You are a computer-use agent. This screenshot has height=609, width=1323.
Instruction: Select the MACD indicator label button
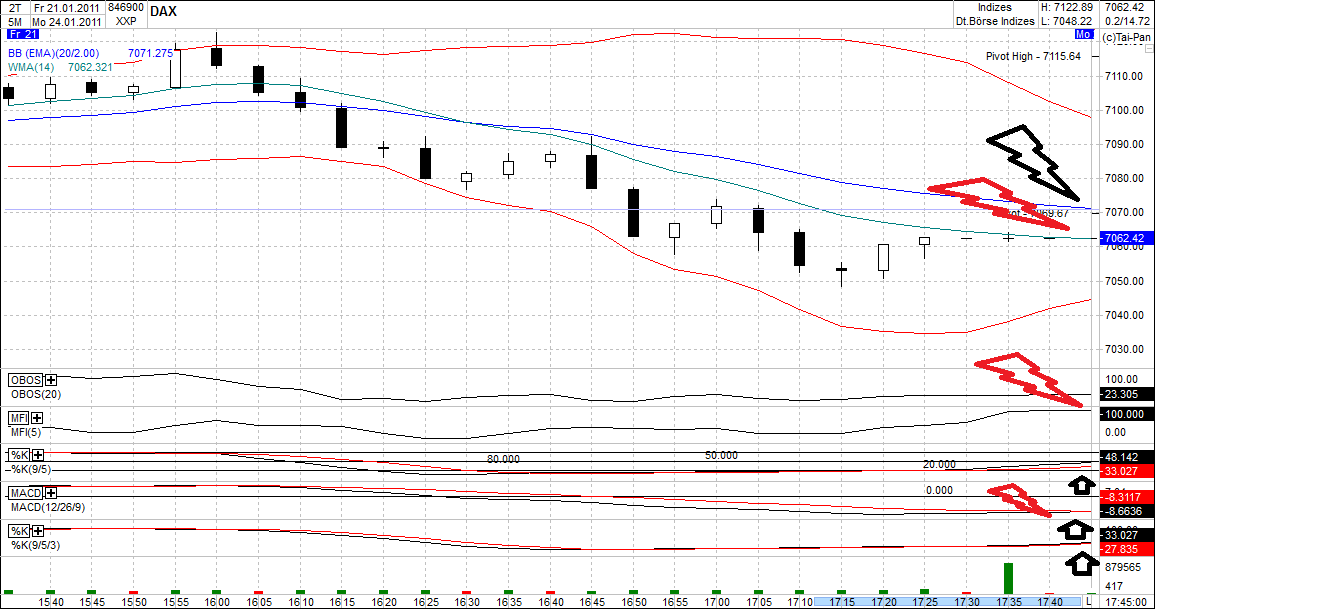24,491
